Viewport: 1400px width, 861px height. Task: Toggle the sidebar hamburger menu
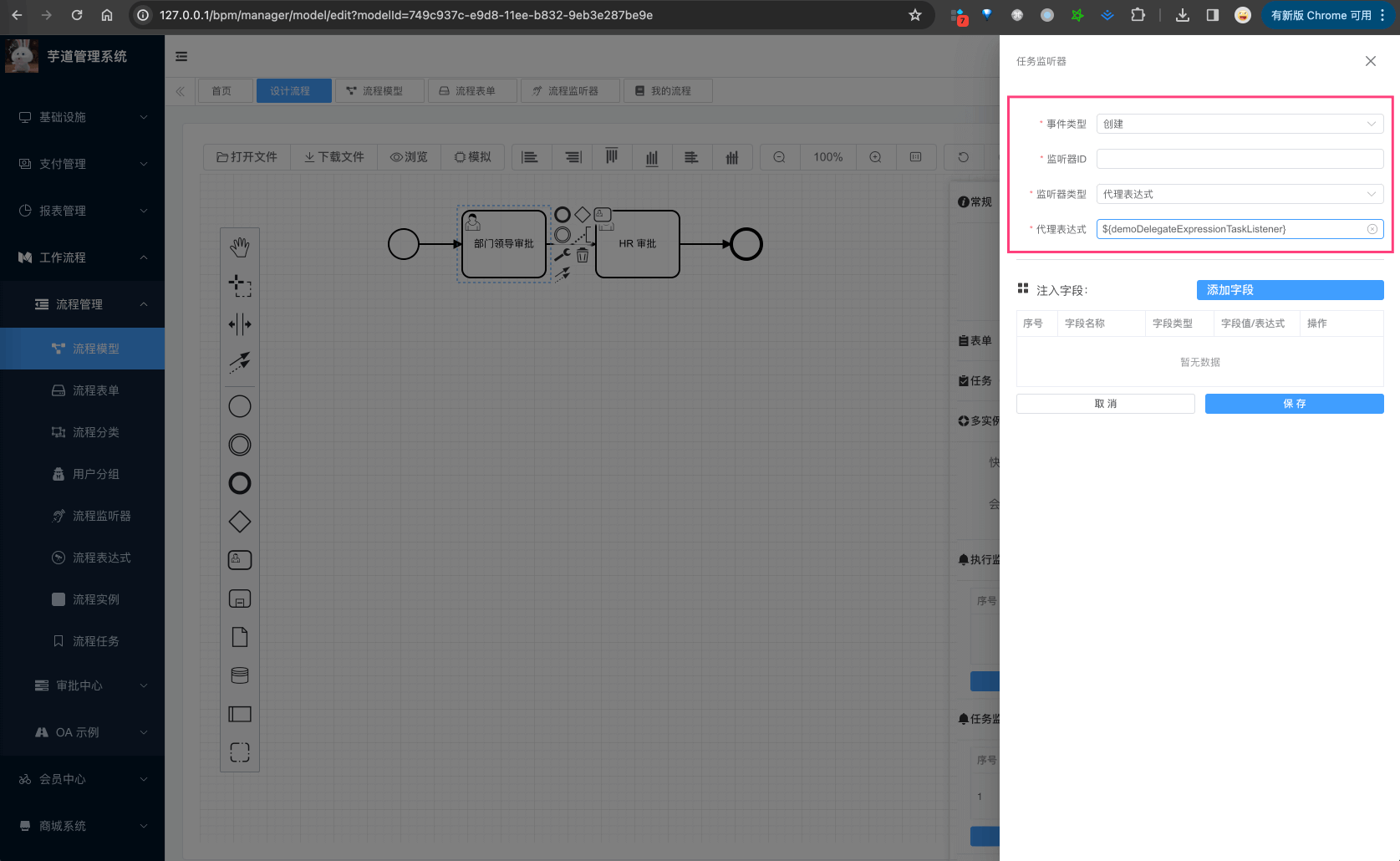181,57
